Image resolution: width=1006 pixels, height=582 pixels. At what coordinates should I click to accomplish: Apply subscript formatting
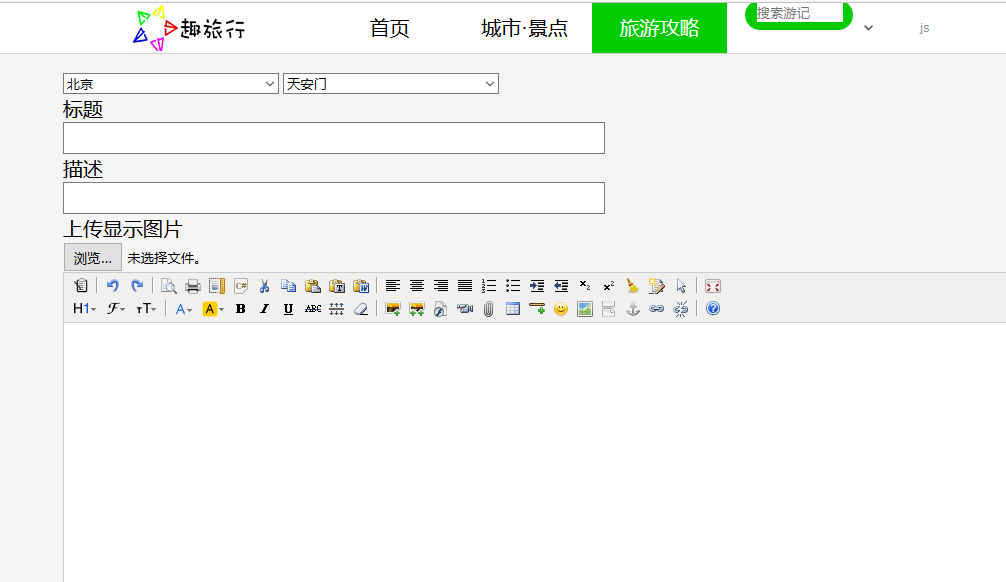click(x=584, y=286)
